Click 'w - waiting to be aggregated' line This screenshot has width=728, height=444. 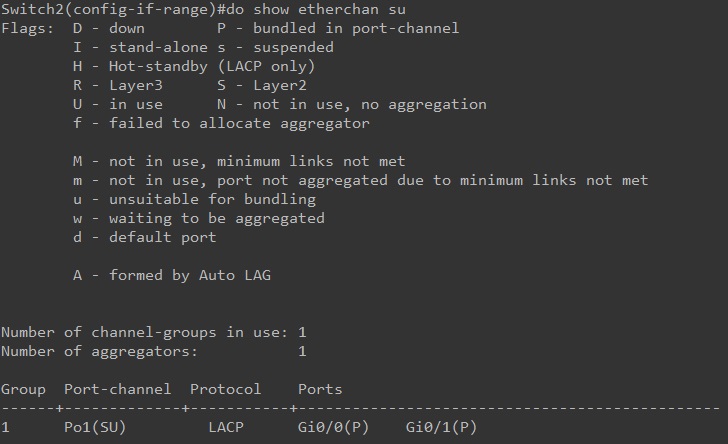pyautogui.click(x=199, y=218)
